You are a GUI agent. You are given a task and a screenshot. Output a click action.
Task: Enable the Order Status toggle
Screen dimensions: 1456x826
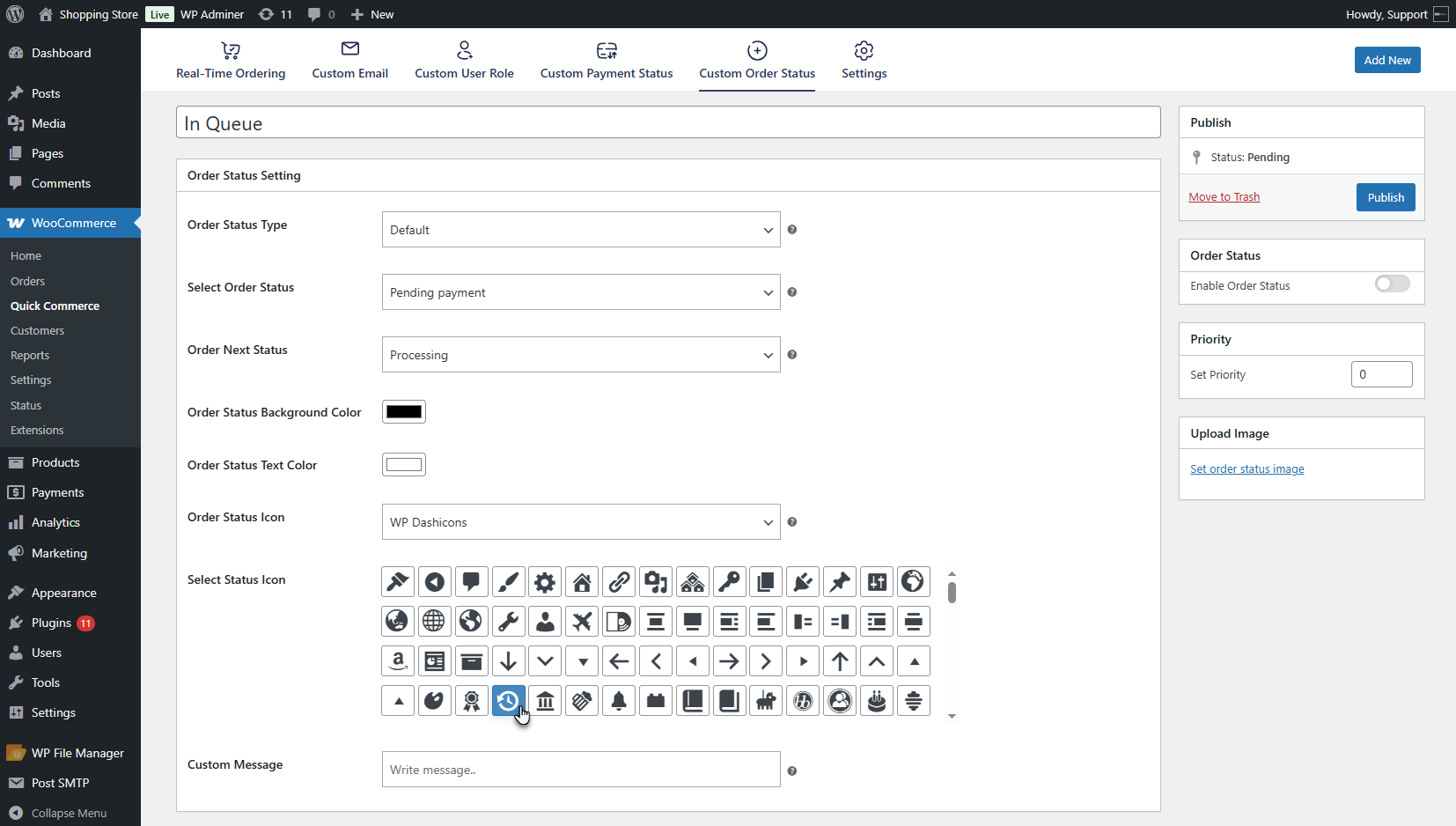pos(1392,284)
